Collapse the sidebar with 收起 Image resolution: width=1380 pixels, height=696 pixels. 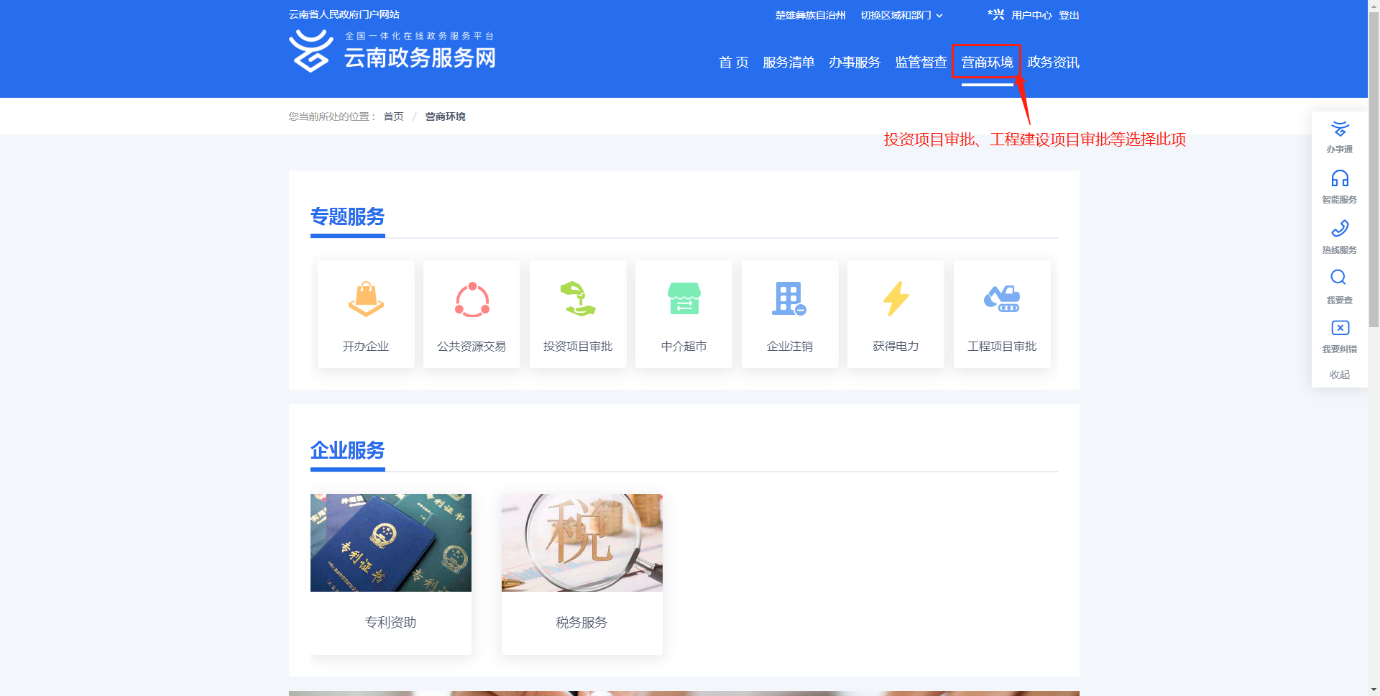click(x=1339, y=375)
